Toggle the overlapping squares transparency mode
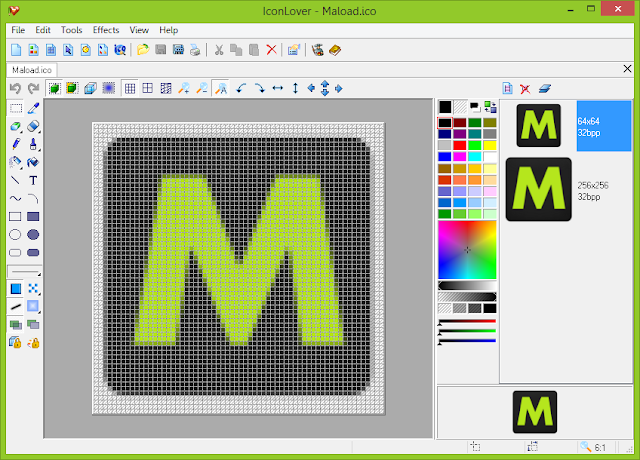Image resolution: width=640 pixels, height=460 pixels. tap(16, 325)
